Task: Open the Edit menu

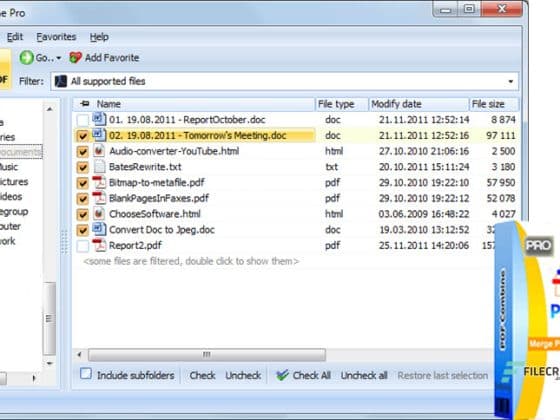Action: pos(15,37)
